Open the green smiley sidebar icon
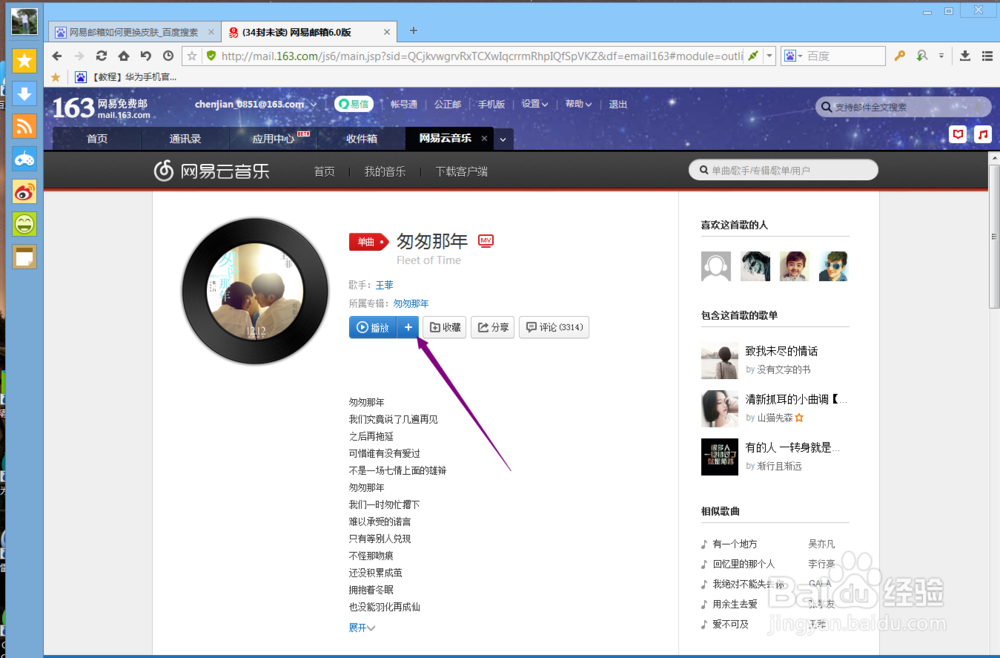 (x=24, y=224)
